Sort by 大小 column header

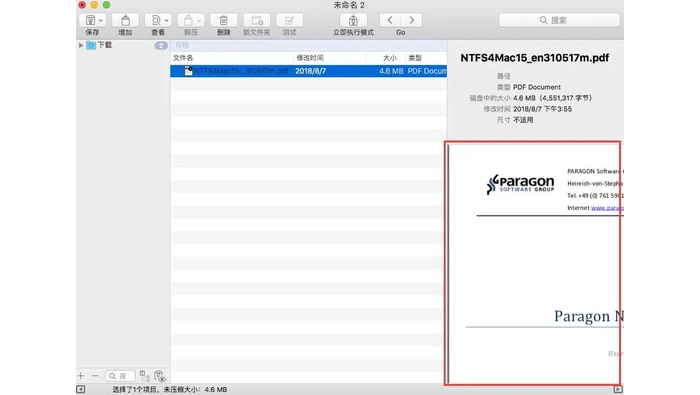390,58
